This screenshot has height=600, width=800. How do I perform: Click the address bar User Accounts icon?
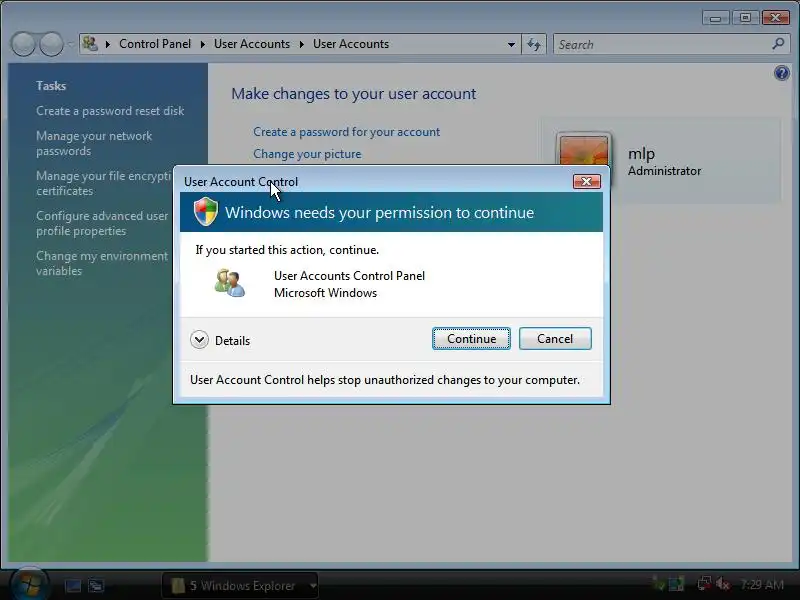pos(90,44)
